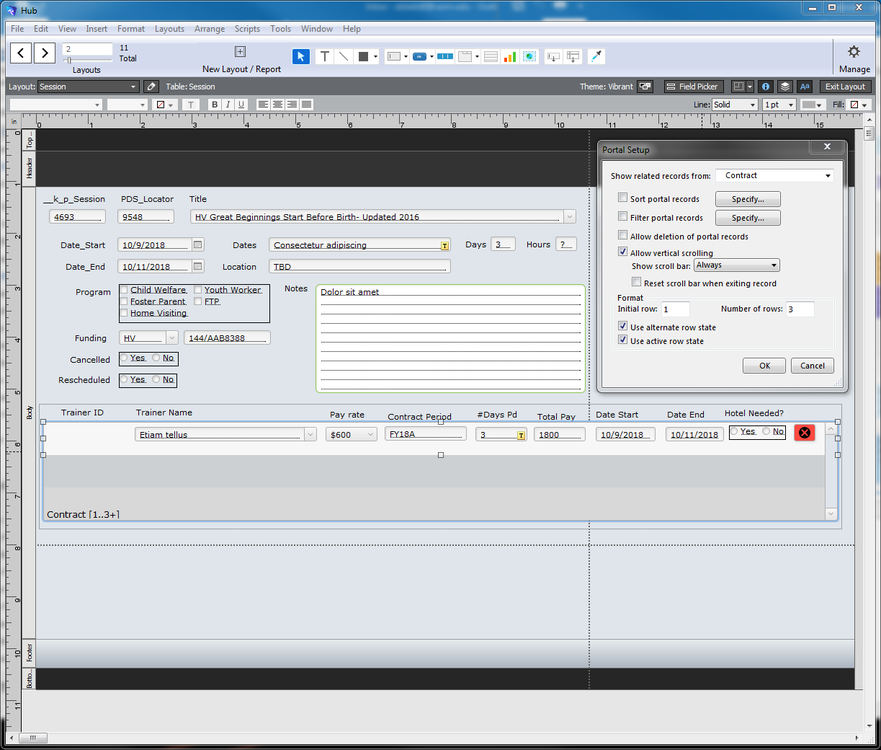881x750 pixels.
Task: Open the Arrange menu
Action: 209,29
